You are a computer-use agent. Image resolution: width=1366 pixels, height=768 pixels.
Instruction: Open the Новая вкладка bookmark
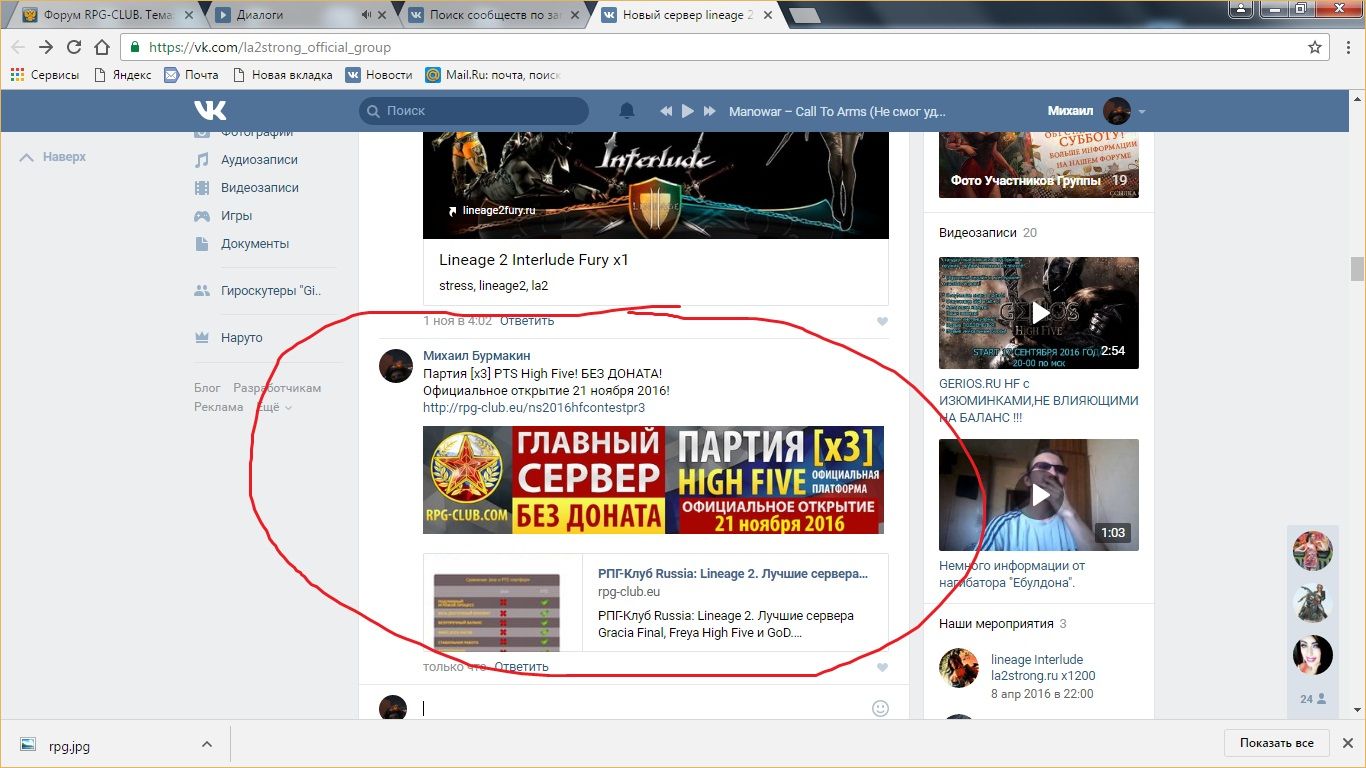pos(282,75)
